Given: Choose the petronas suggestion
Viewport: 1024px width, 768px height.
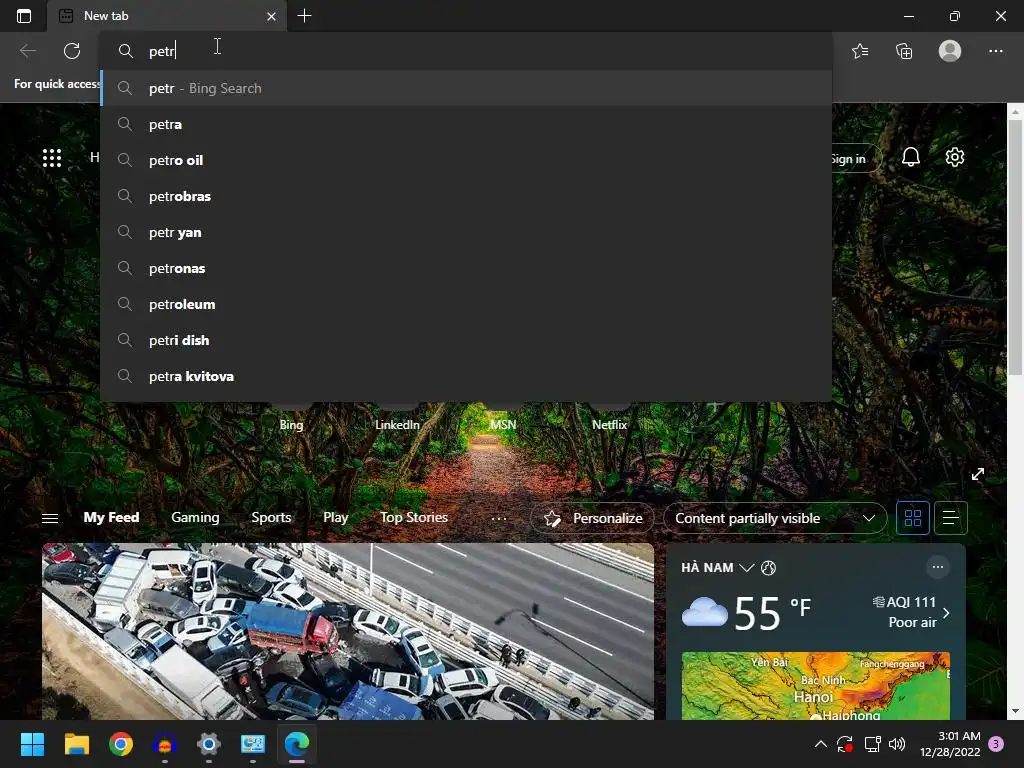Looking at the screenshot, I should pyautogui.click(x=466, y=268).
